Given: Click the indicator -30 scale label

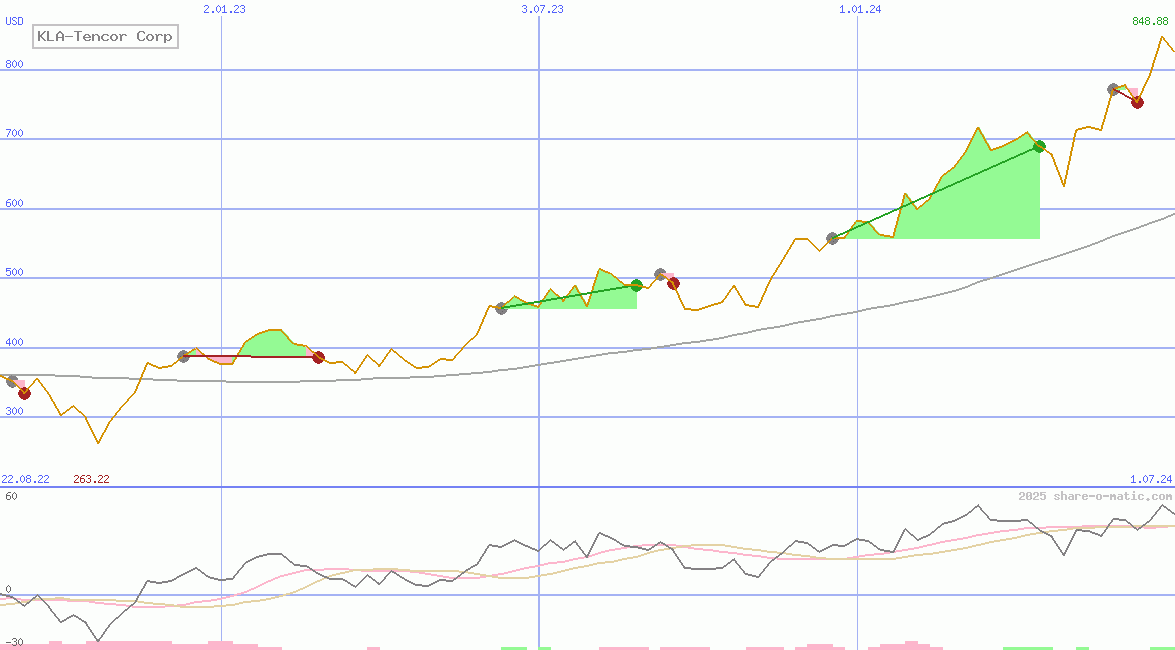Looking at the screenshot, I should 14,643.
